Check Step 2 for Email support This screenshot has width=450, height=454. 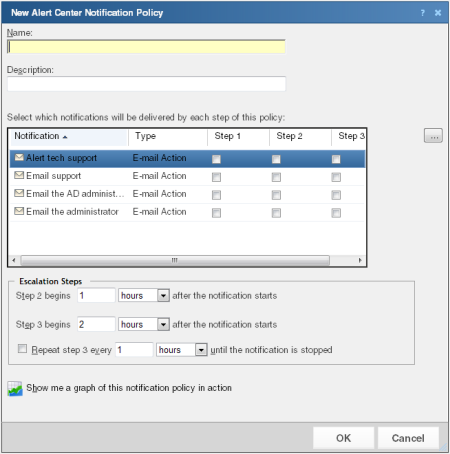click(x=276, y=177)
